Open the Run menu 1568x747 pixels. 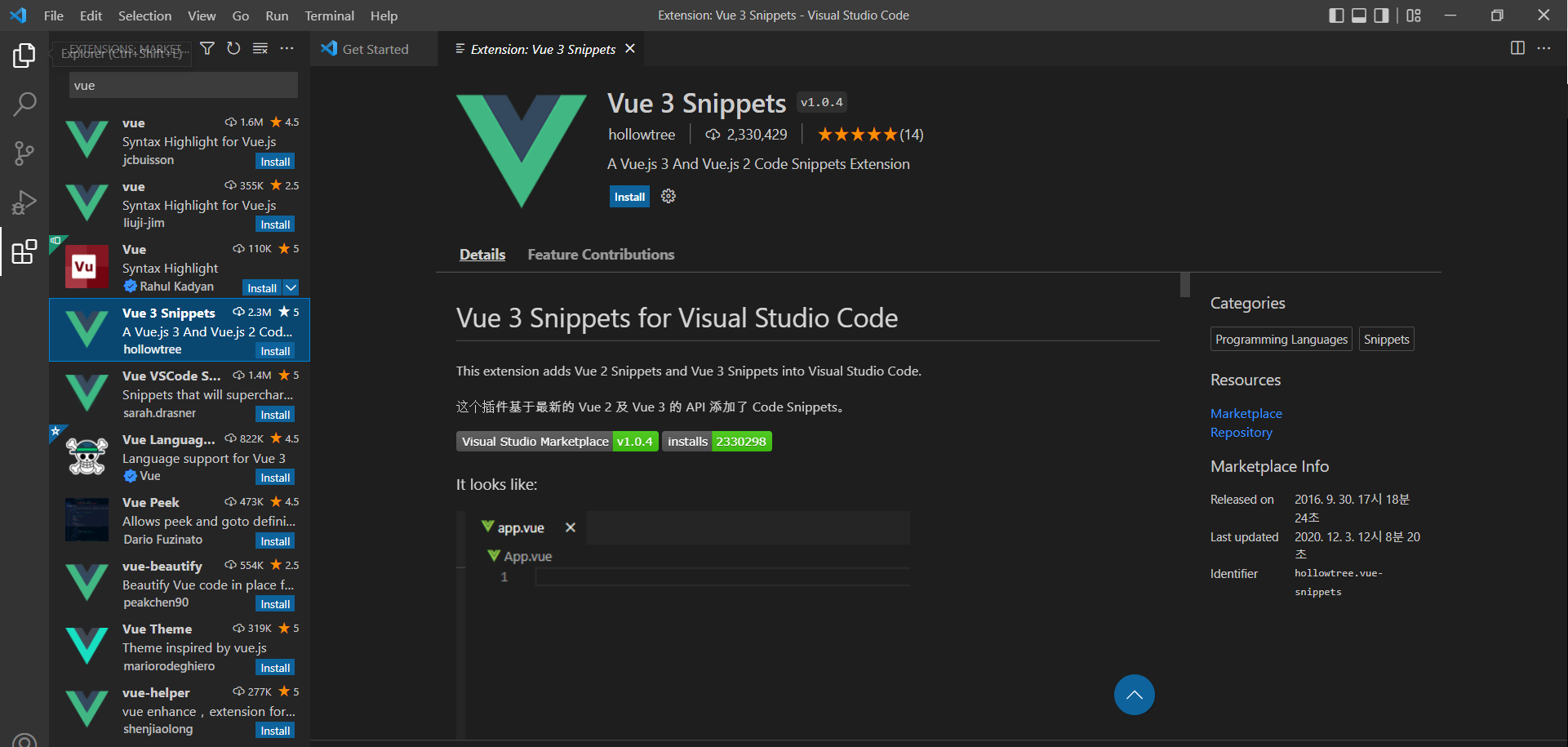pyautogui.click(x=277, y=16)
